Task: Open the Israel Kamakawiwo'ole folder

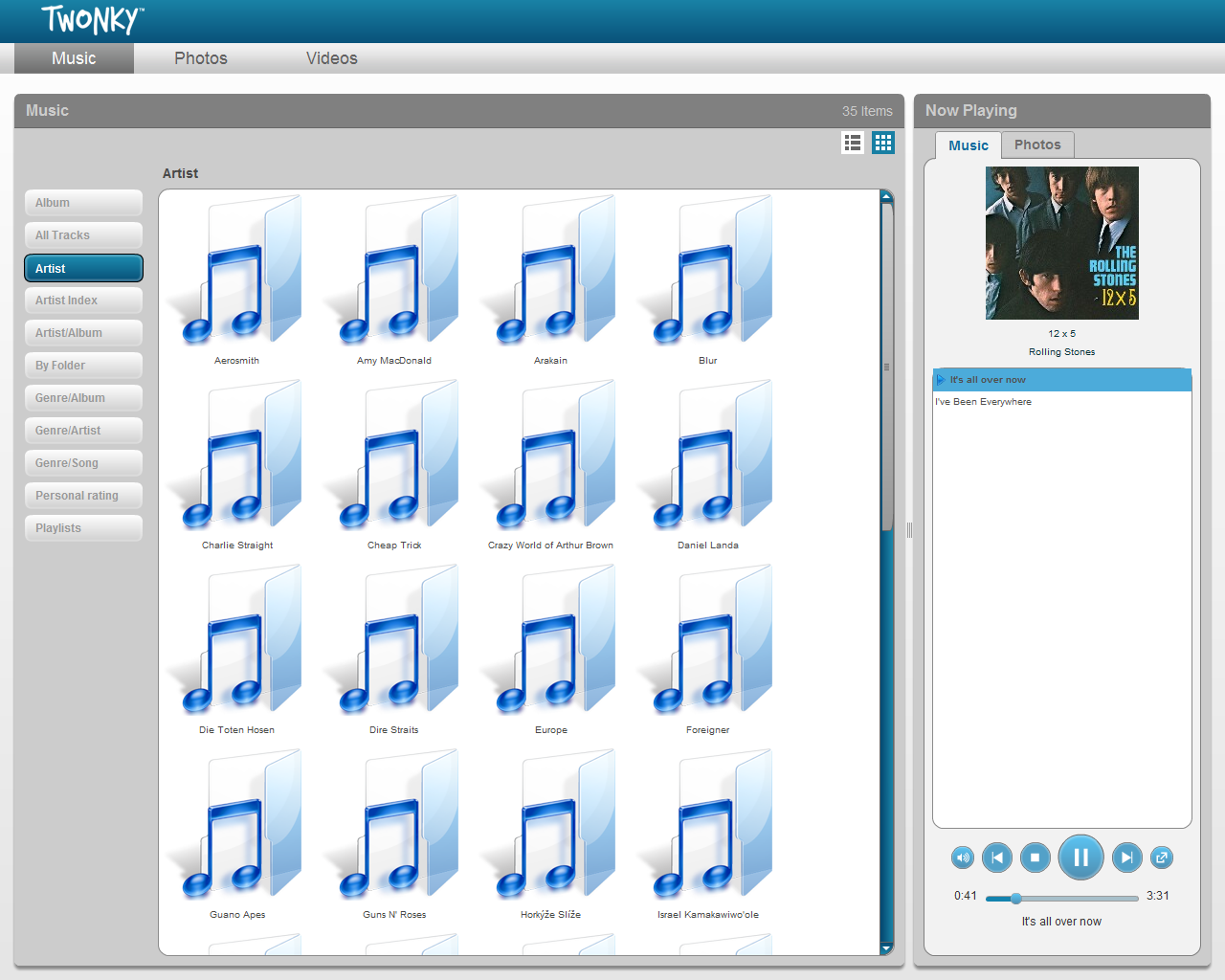Action: [x=708, y=834]
